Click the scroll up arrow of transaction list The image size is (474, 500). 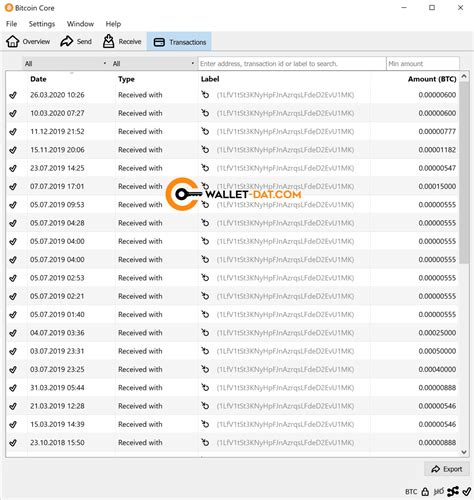coord(464,76)
